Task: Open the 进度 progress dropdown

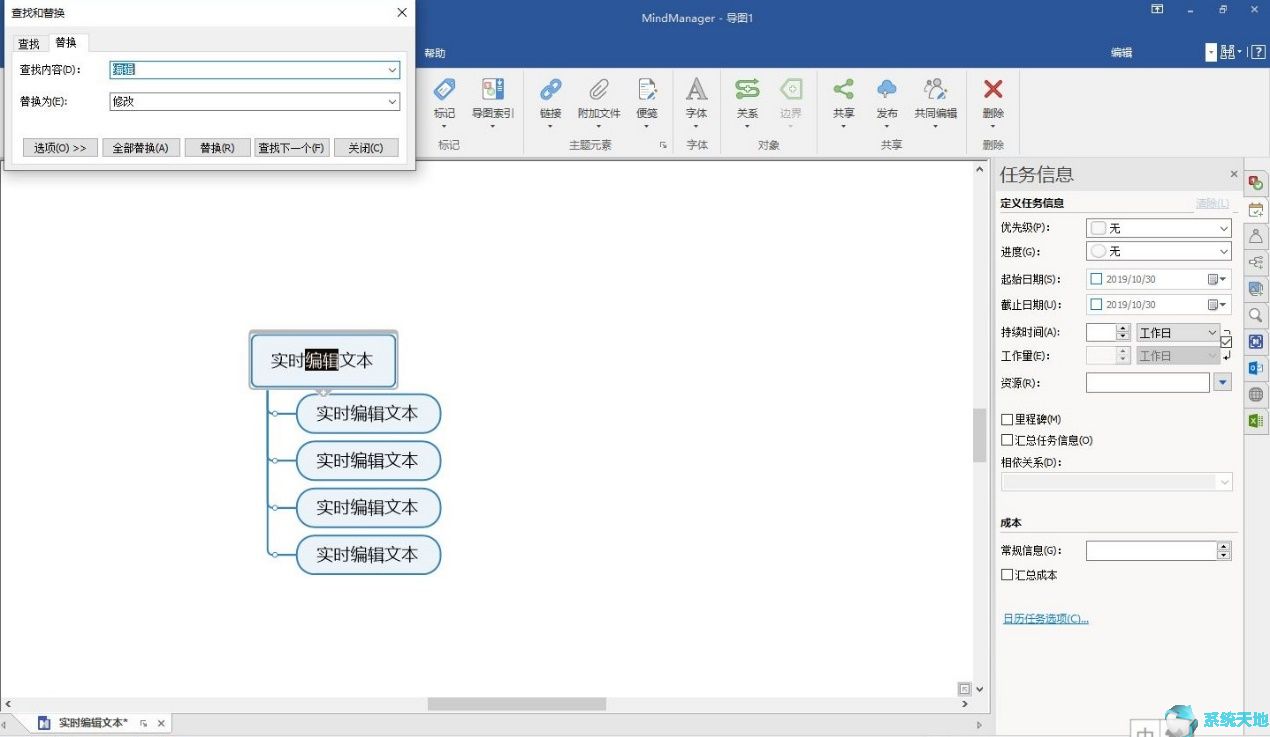Action: [x=1224, y=252]
